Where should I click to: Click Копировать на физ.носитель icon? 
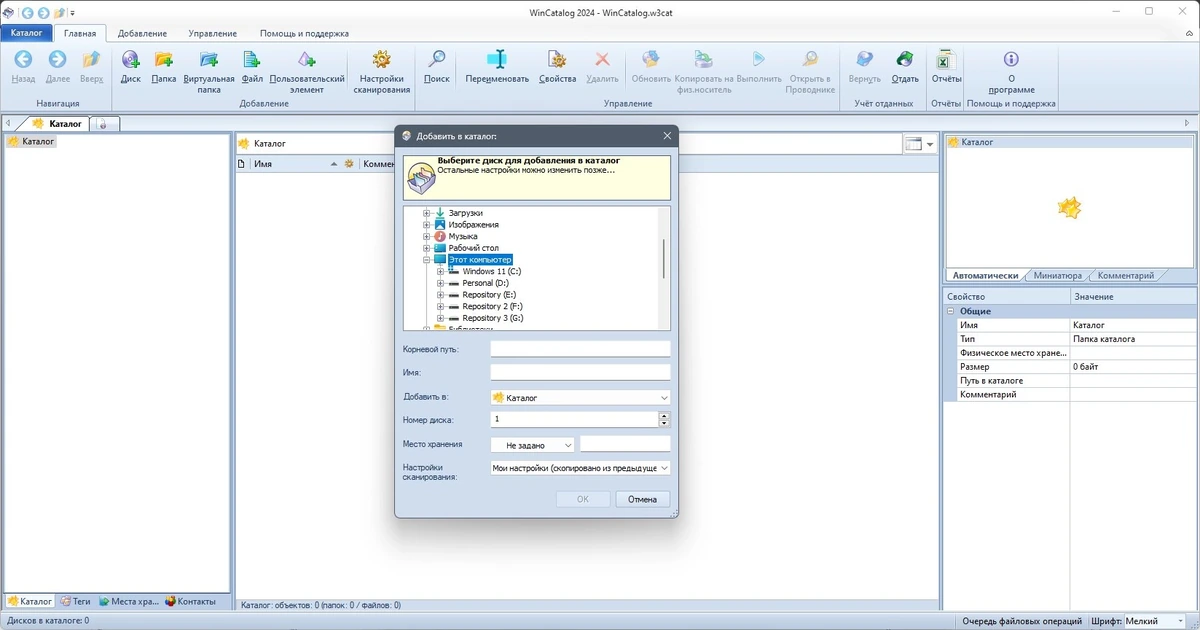click(x=704, y=71)
